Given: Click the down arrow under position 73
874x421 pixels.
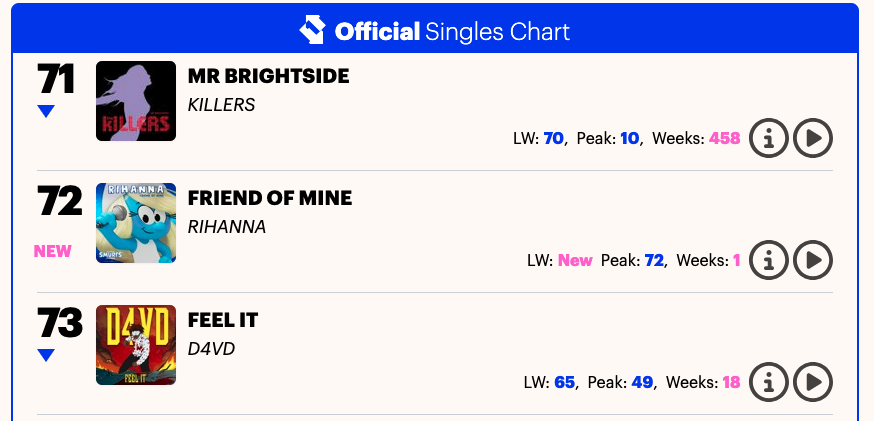Looking at the screenshot, I should (46, 355).
